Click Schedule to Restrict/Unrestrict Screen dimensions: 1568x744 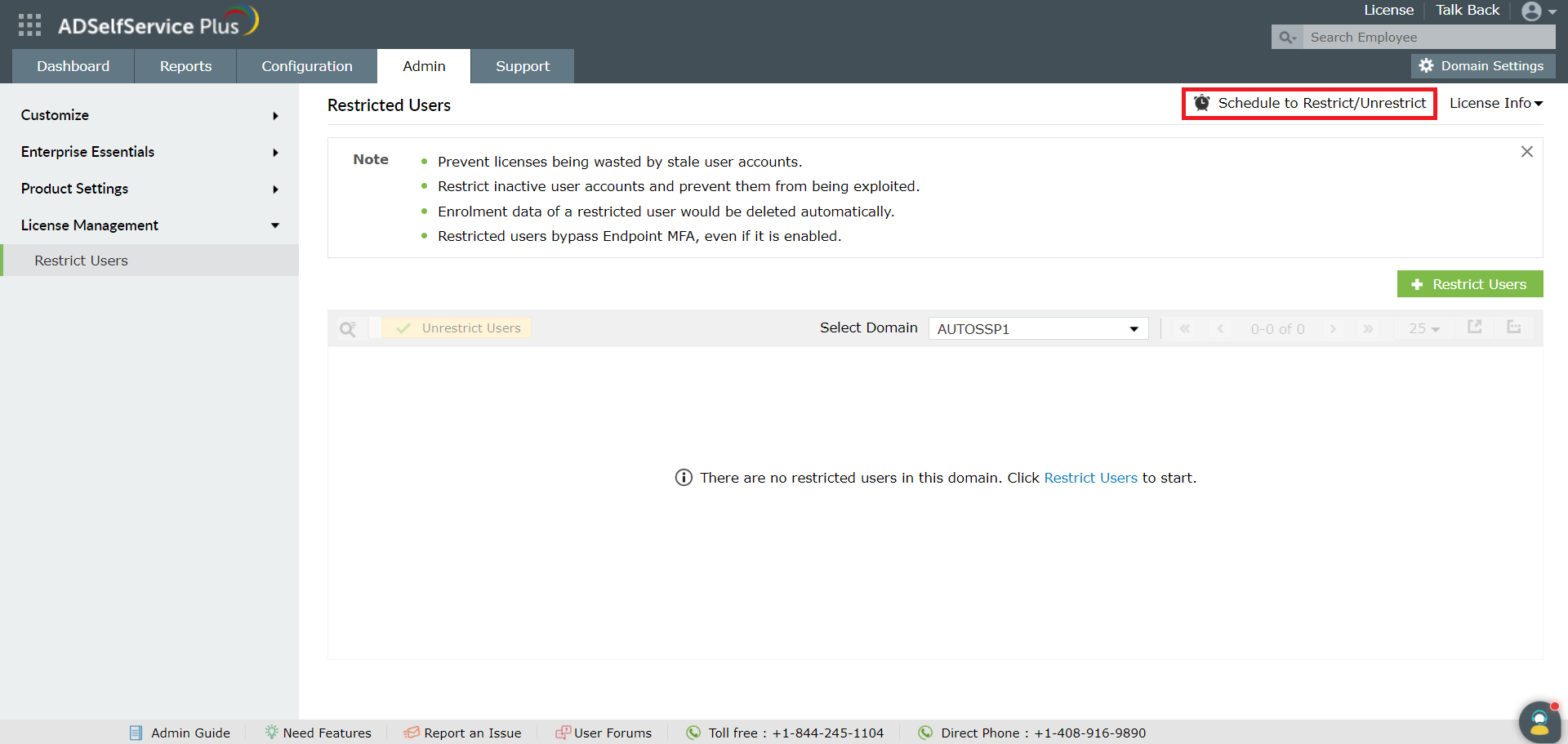click(1309, 104)
